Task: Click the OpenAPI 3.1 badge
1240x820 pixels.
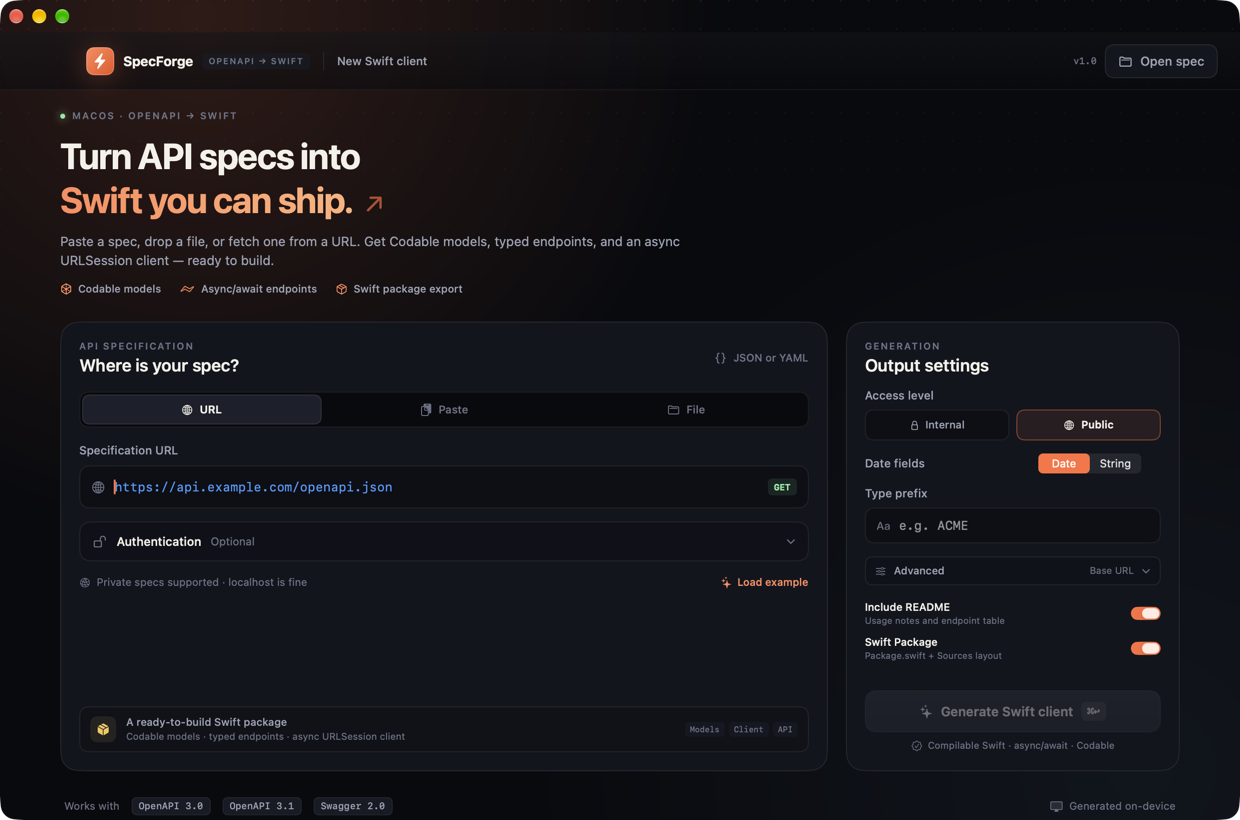Action: pyautogui.click(x=262, y=806)
